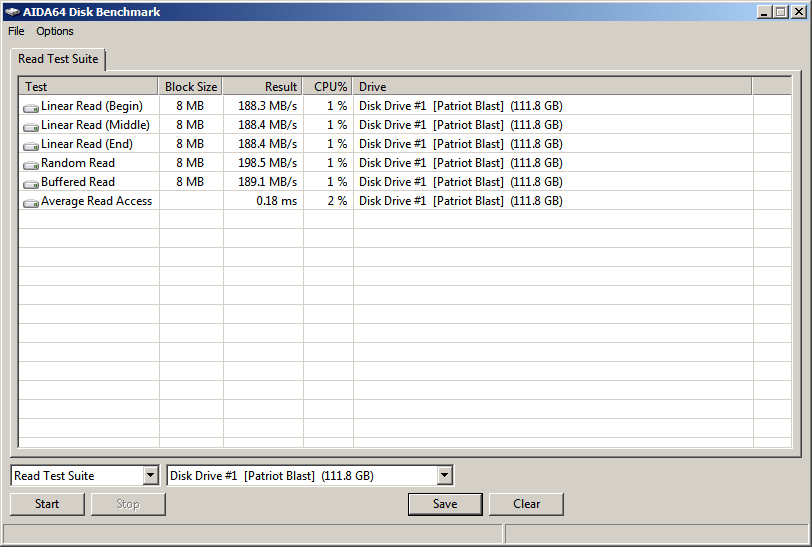Select the Linear Read (Begin) row
The width and height of the screenshot is (812, 547).
pos(405,106)
